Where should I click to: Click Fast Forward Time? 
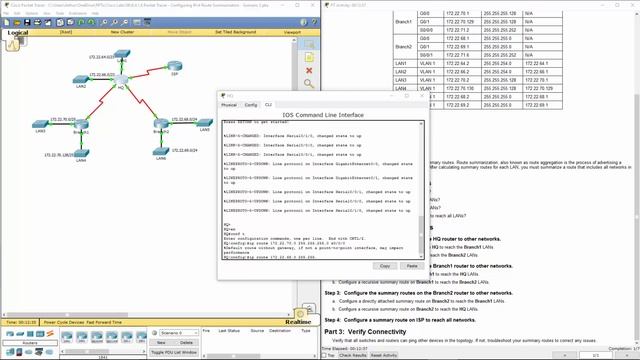tap(104, 322)
